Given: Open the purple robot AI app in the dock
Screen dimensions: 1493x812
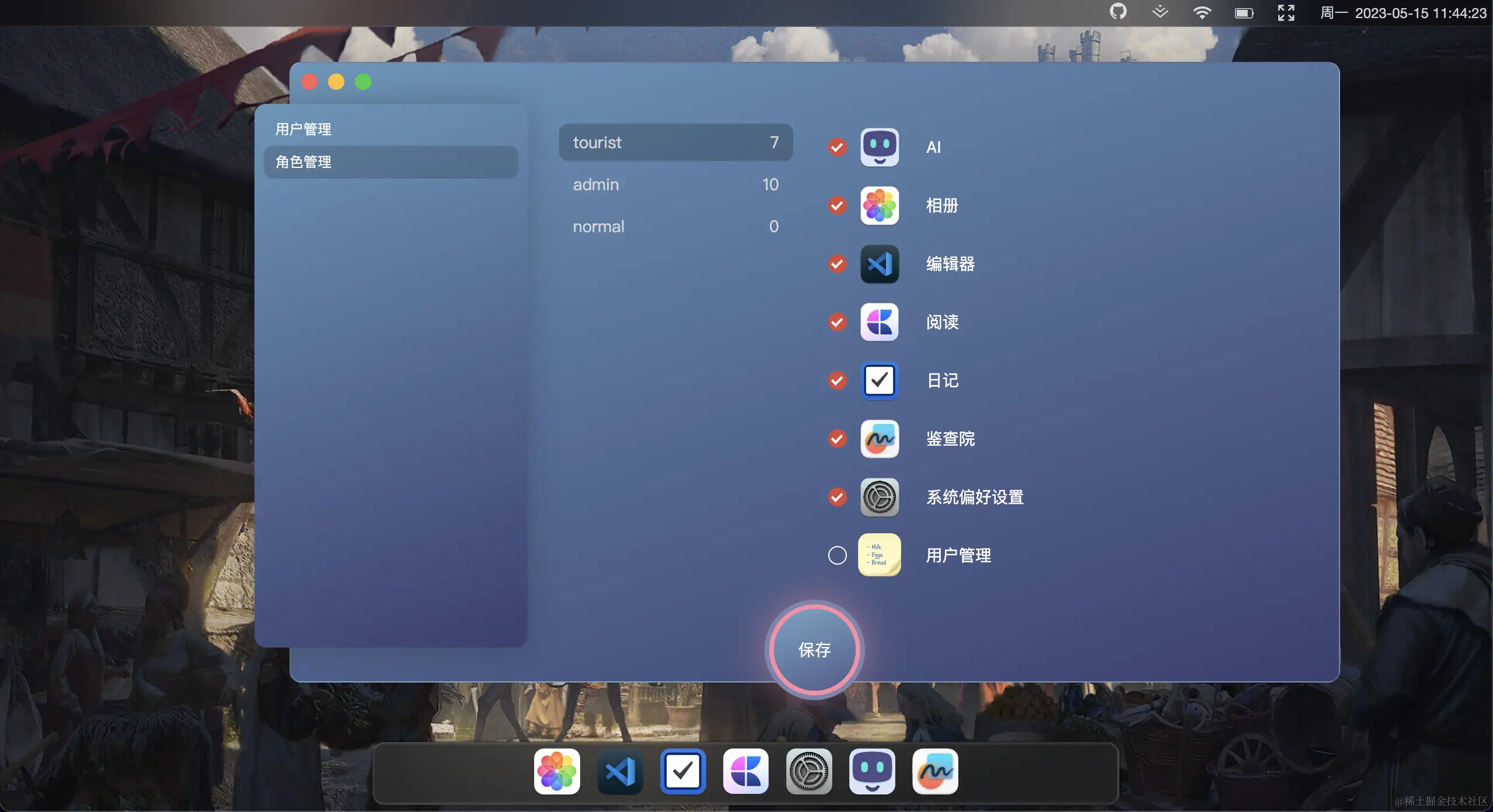Looking at the screenshot, I should point(872,771).
